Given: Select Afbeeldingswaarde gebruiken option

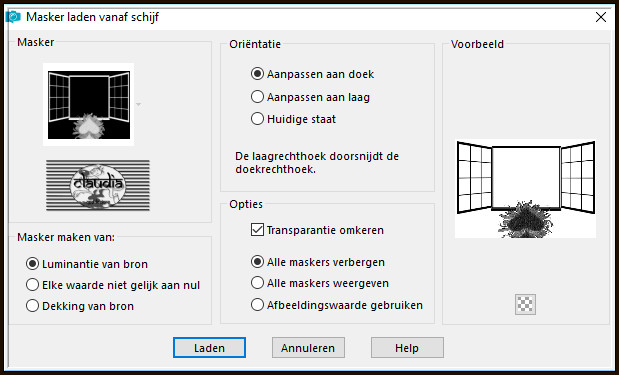Looking at the screenshot, I should coord(337,305).
